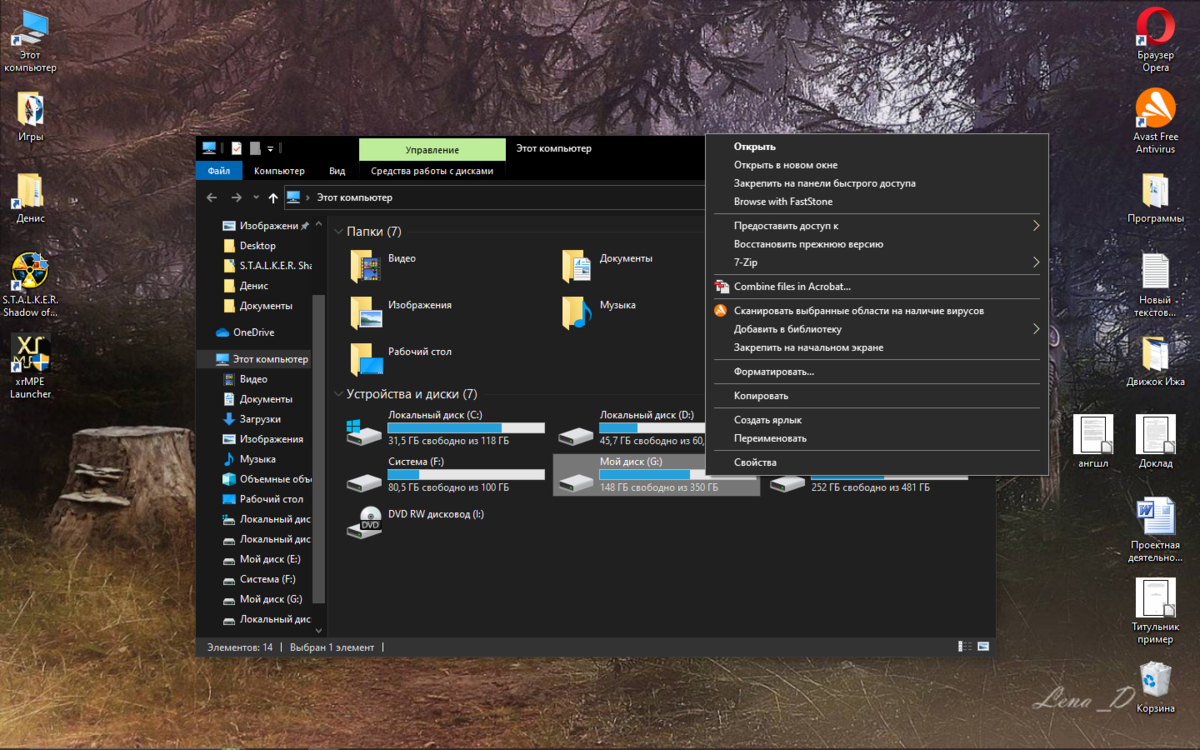The image size is (1200, 750).
Task: Select the Доклад file on the desktop
Action: tap(1155, 441)
